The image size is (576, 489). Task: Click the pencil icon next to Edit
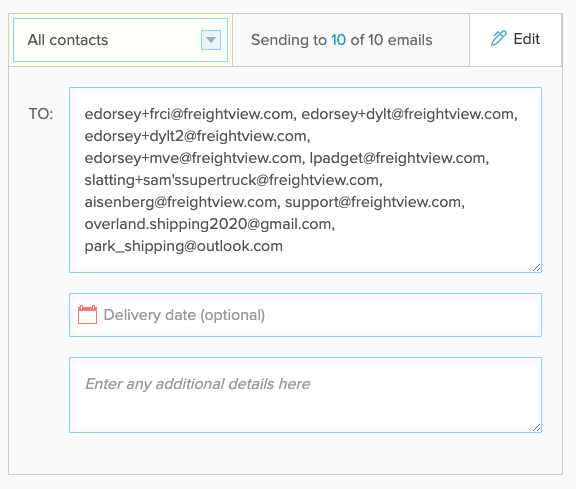[x=498, y=38]
